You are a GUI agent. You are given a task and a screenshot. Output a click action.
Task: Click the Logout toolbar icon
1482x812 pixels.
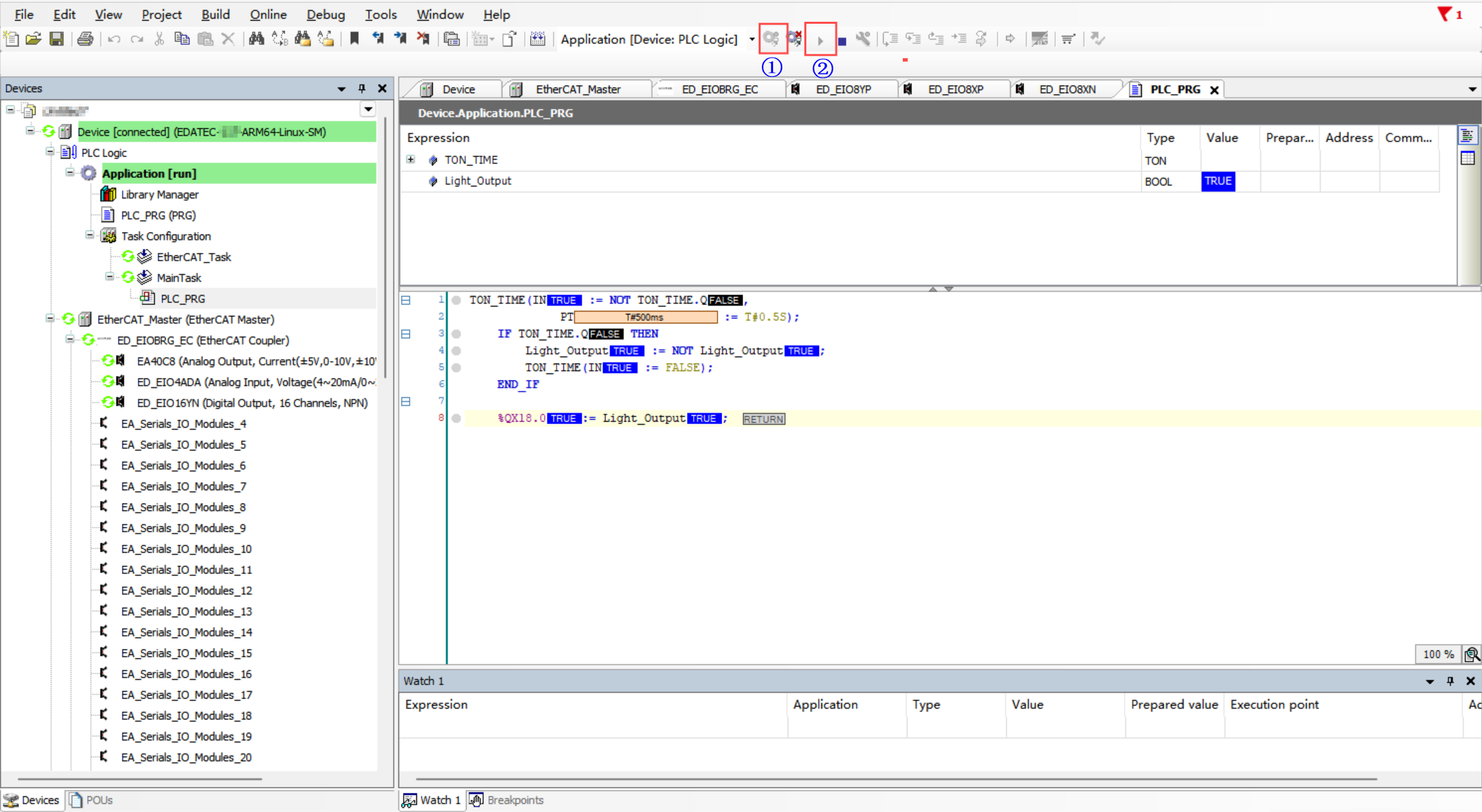[x=794, y=39]
